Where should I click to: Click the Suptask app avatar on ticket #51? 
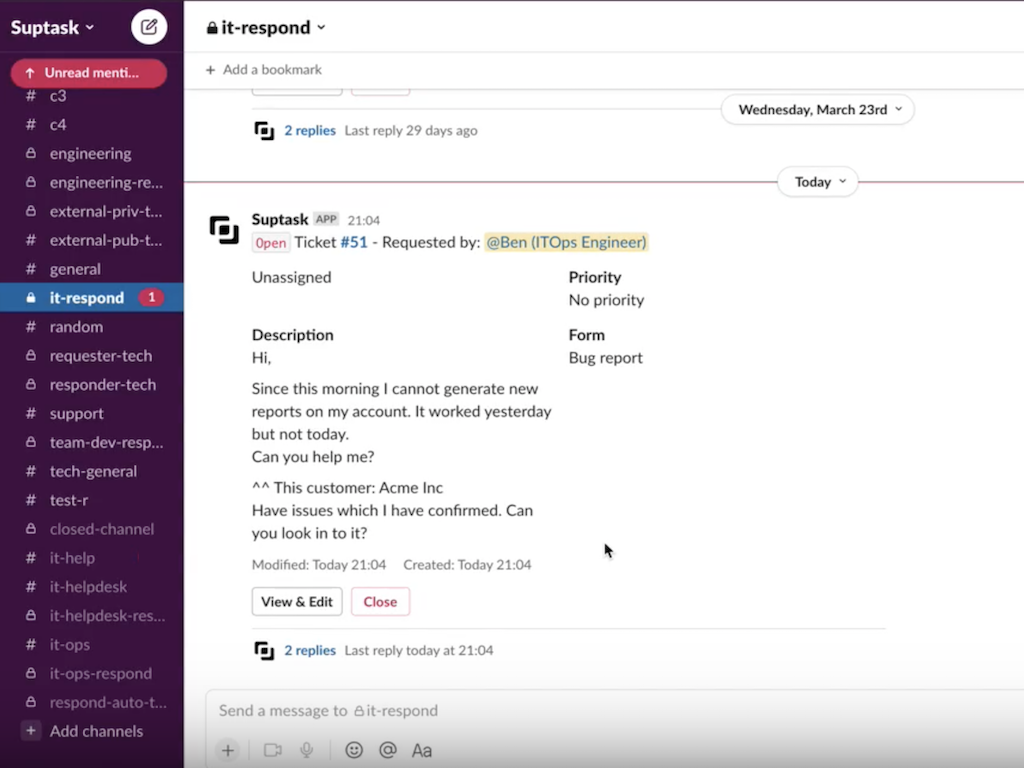(224, 230)
